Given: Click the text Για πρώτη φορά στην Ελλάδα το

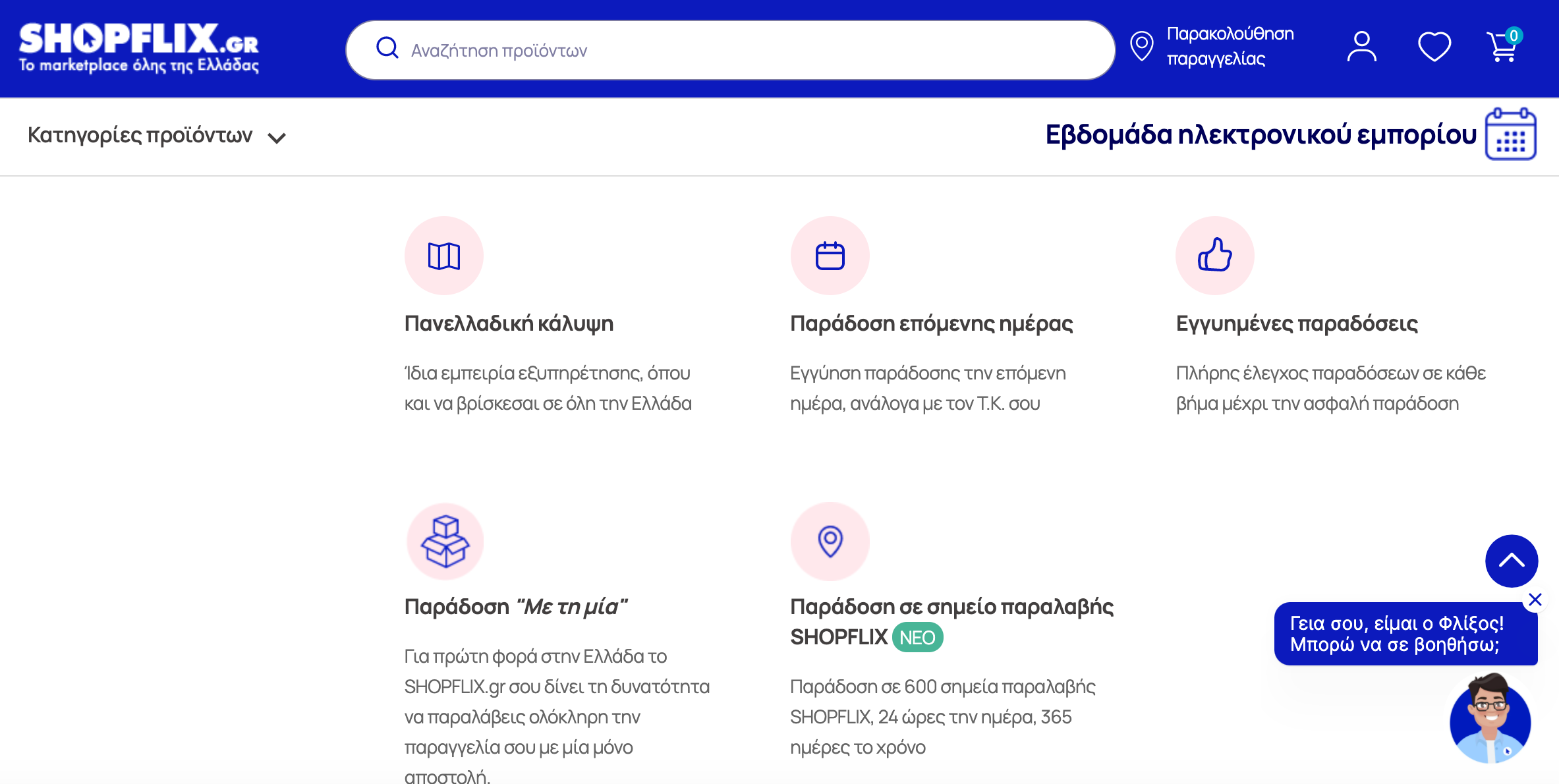Looking at the screenshot, I should [x=535, y=656].
